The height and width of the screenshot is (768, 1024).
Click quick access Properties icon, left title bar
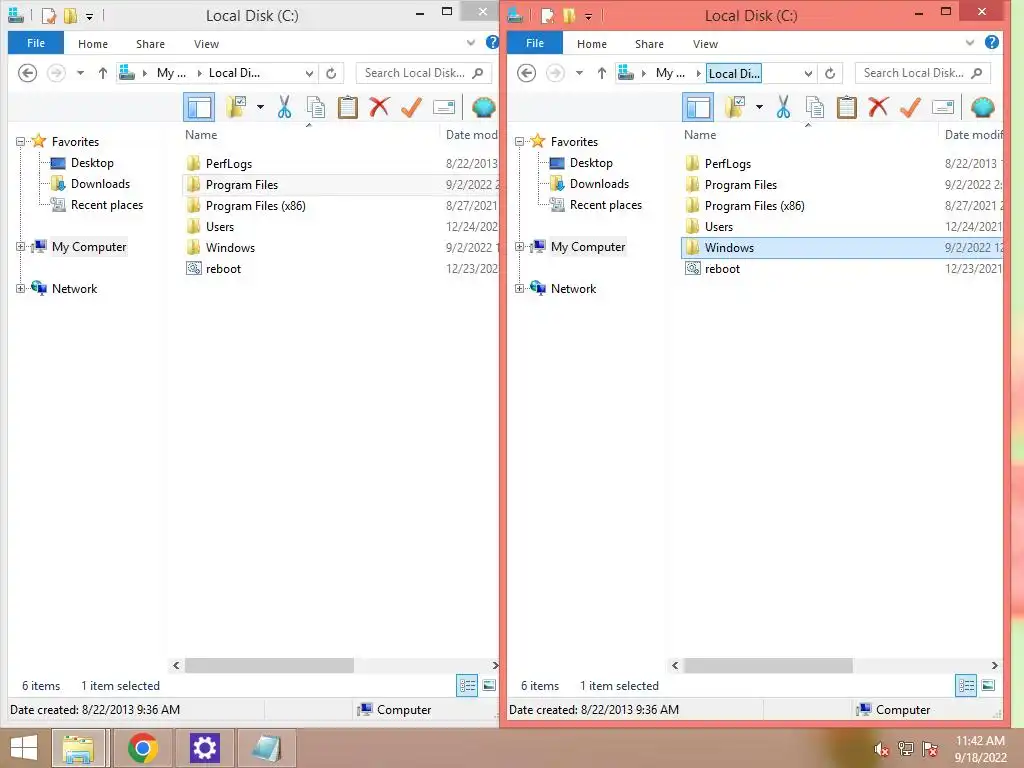pyautogui.click(x=50, y=16)
